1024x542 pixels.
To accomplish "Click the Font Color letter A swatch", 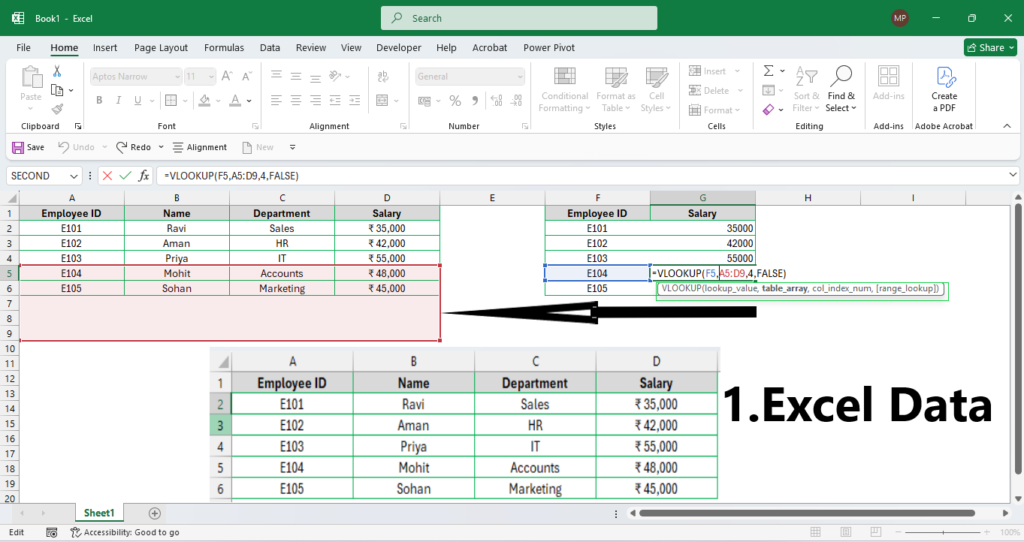I will [x=235, y=100].
